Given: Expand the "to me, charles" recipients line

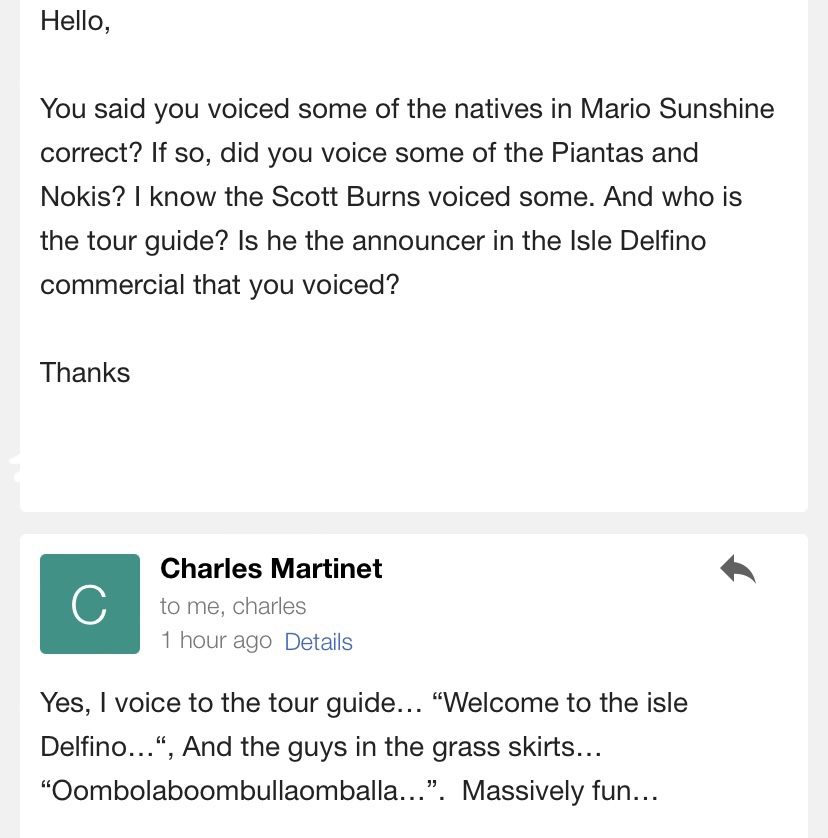Looking at the screenshot, I should pos(233,606).
